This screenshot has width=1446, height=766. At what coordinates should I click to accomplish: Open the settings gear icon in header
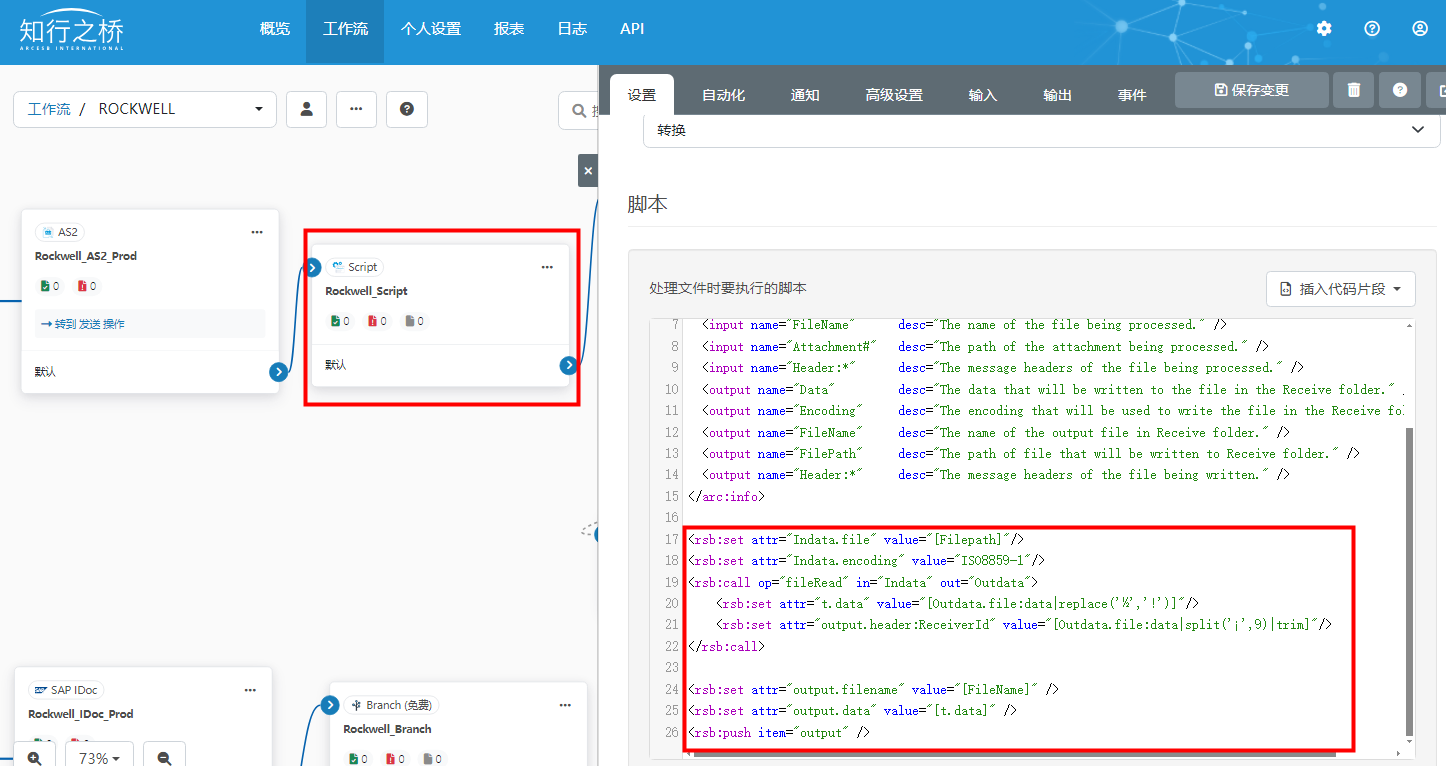click(1324, 29)
